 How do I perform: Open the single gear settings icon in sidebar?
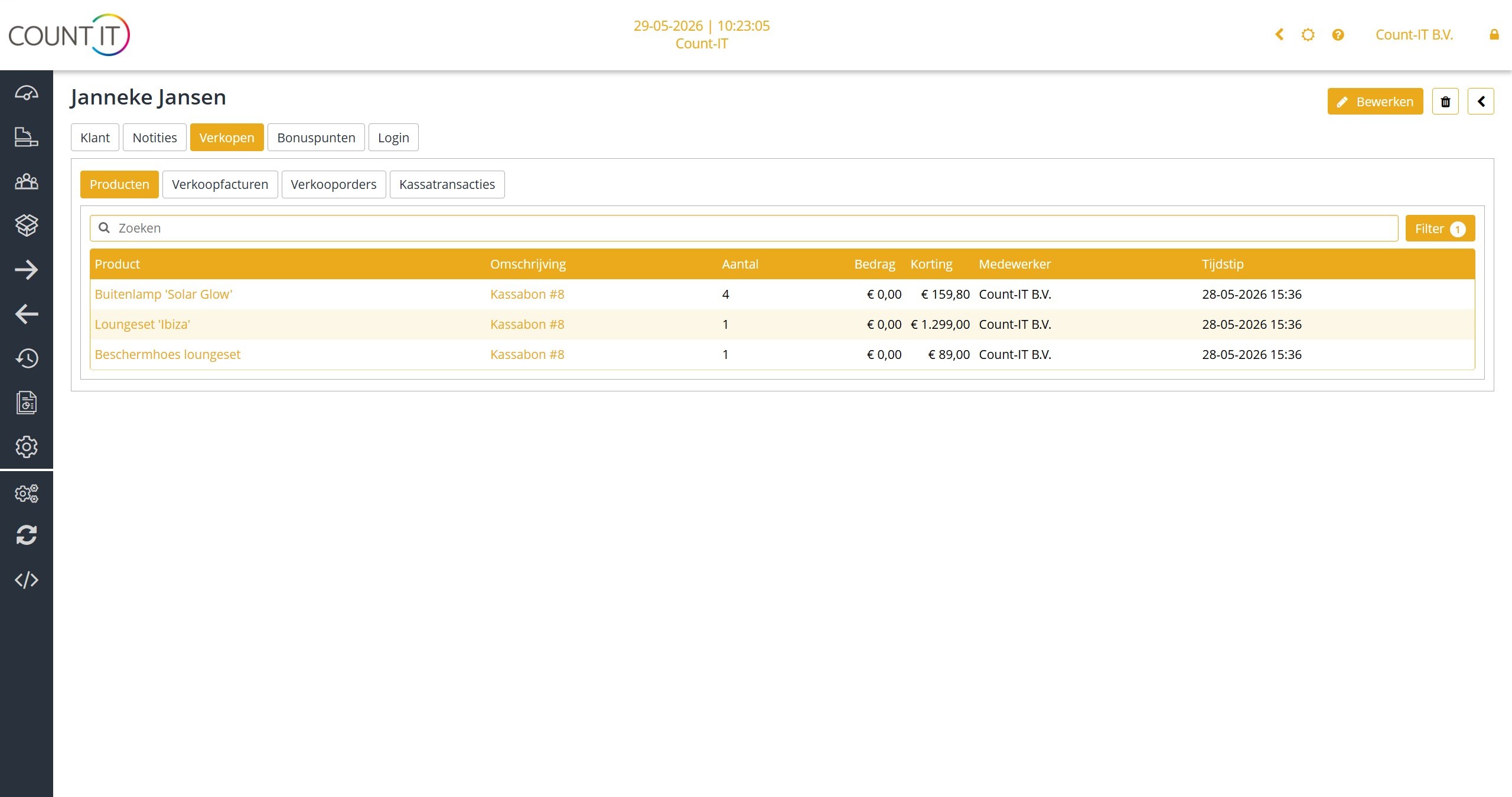(27, 447)
